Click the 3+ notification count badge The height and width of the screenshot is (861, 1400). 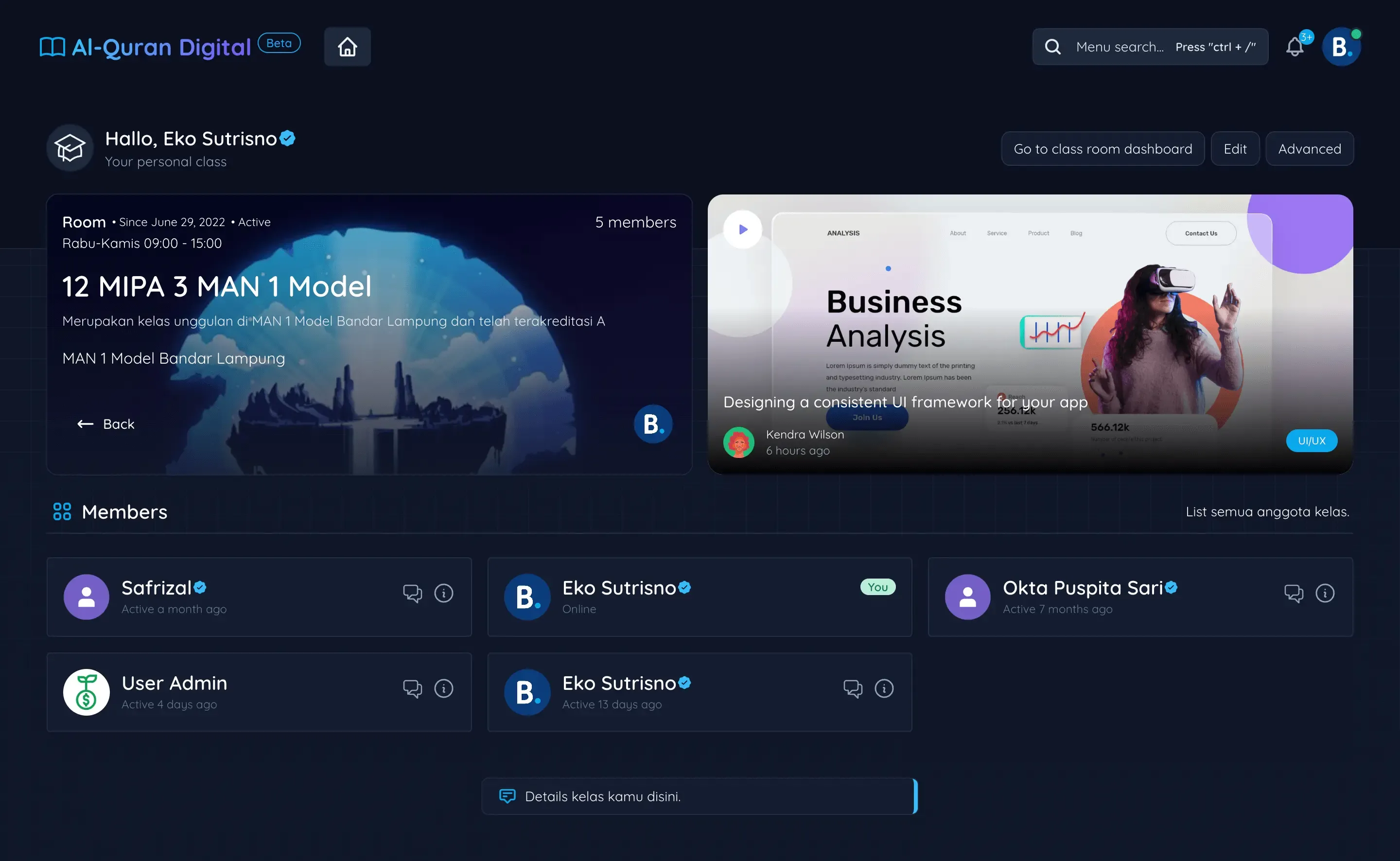[1306, 37]
